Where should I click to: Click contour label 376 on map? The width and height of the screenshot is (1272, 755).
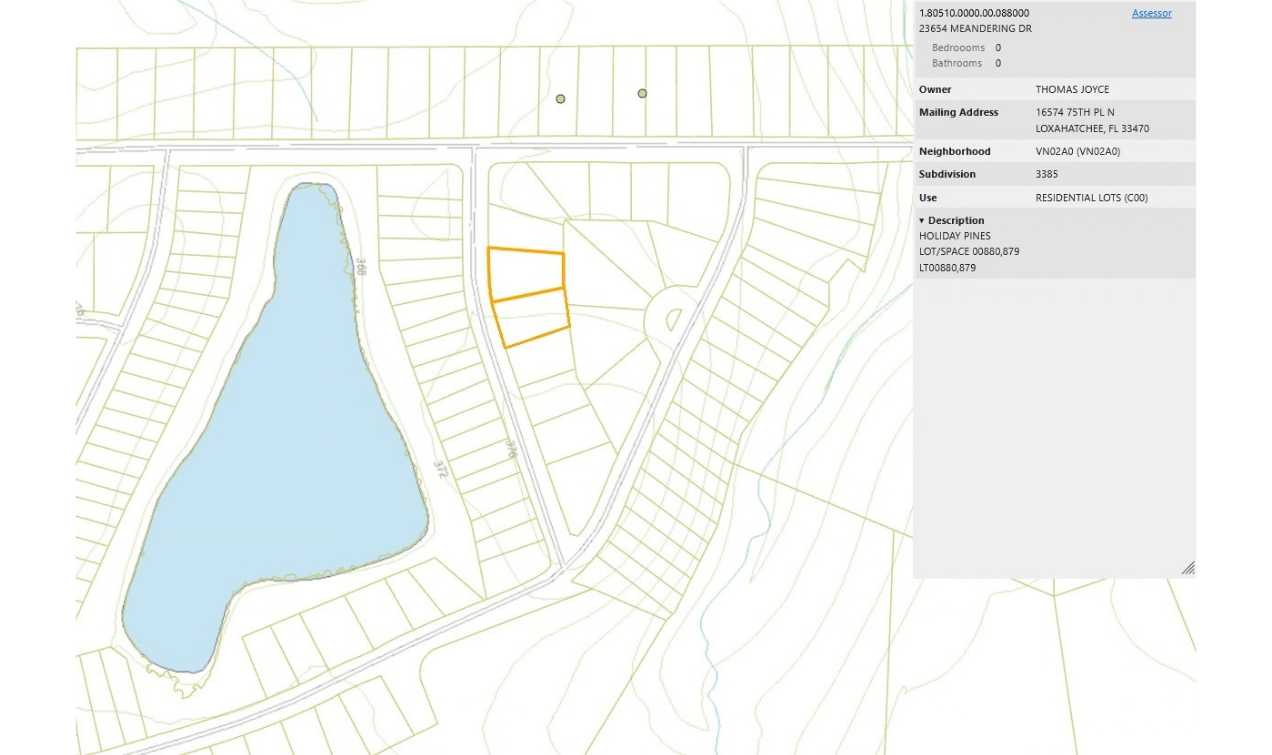(511, 449)
